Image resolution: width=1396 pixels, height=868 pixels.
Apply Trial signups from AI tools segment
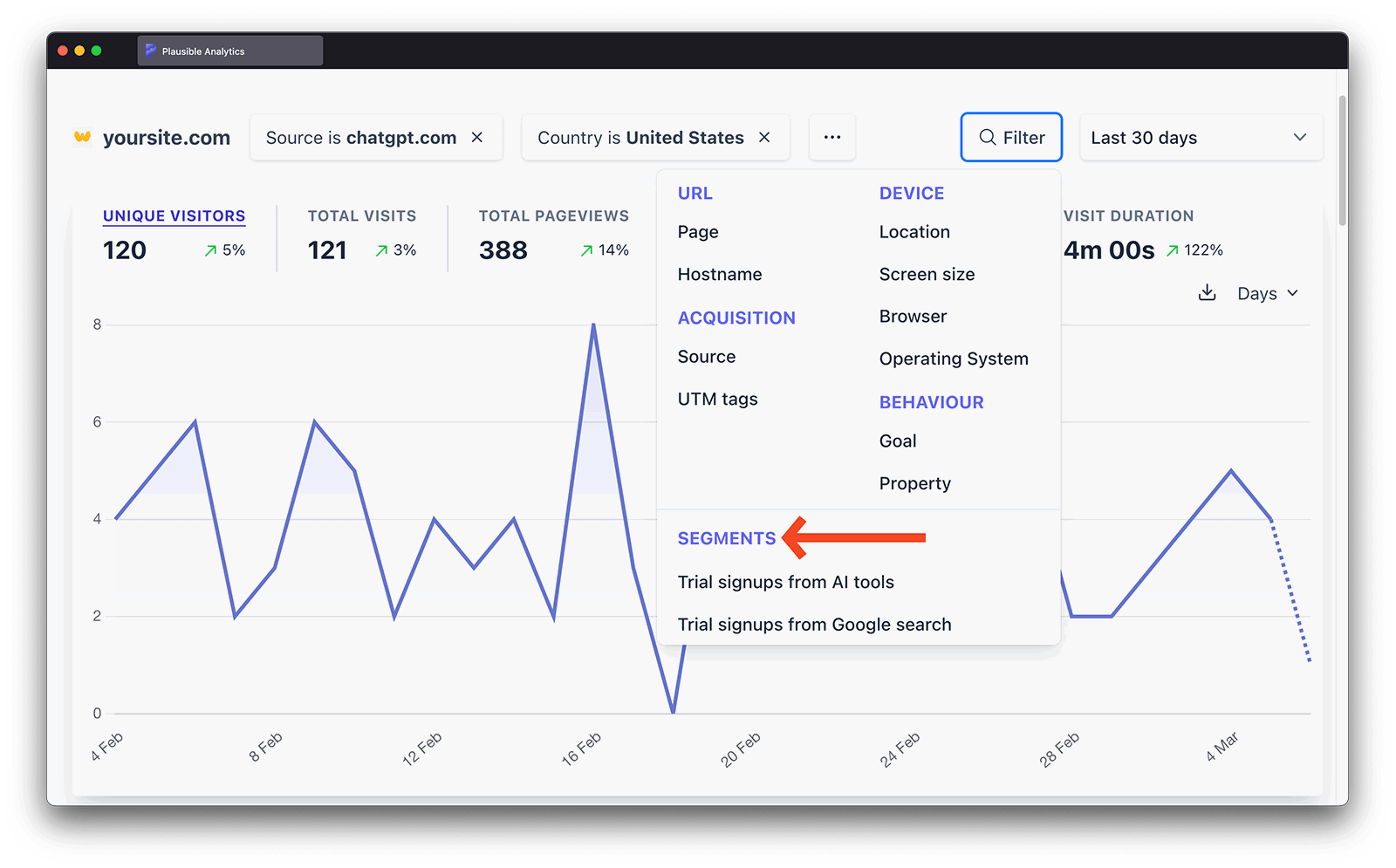click(x=785, y=583)
